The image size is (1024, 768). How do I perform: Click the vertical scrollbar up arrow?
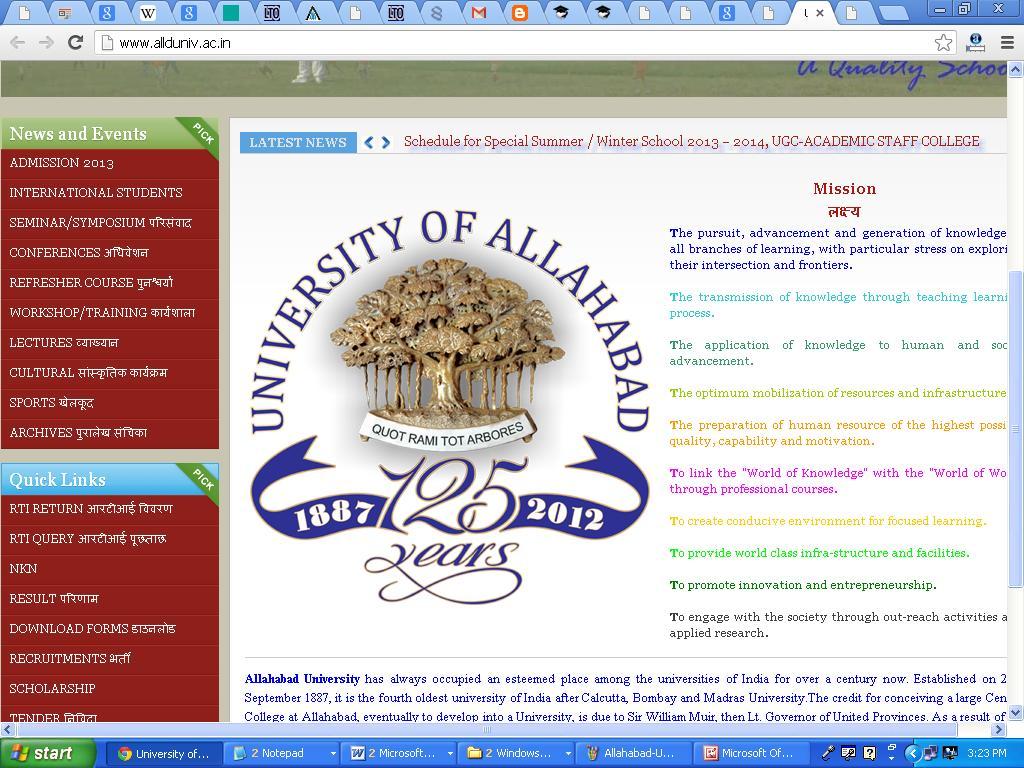(x=1015, y=69)
